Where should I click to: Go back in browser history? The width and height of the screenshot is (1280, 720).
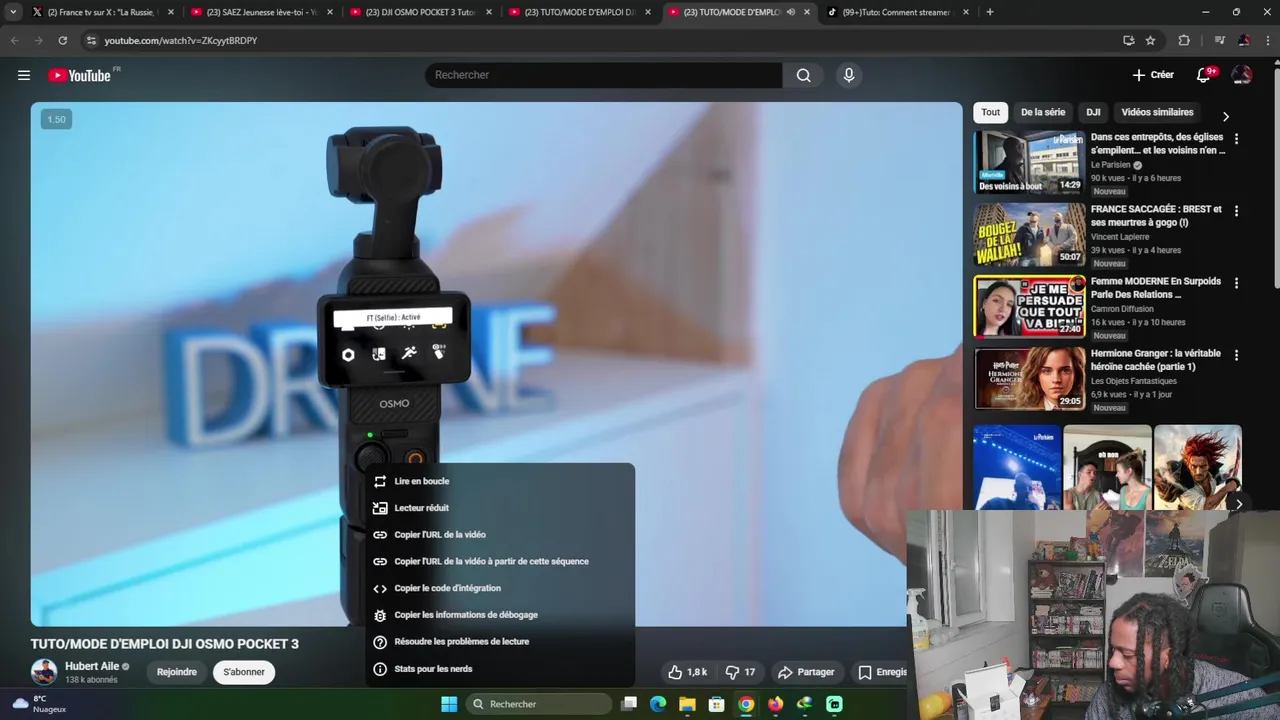coord(14,40)
